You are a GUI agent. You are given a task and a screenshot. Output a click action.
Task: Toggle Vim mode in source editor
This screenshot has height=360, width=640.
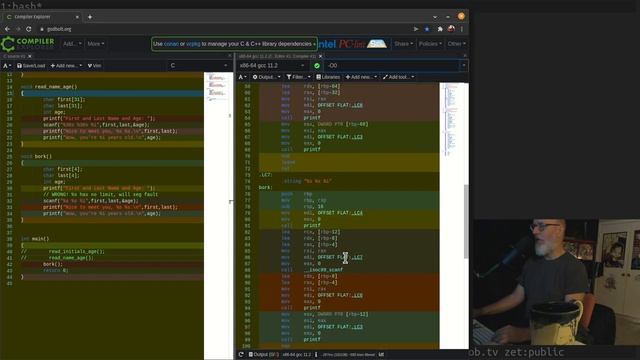click(x=94, y=66)
